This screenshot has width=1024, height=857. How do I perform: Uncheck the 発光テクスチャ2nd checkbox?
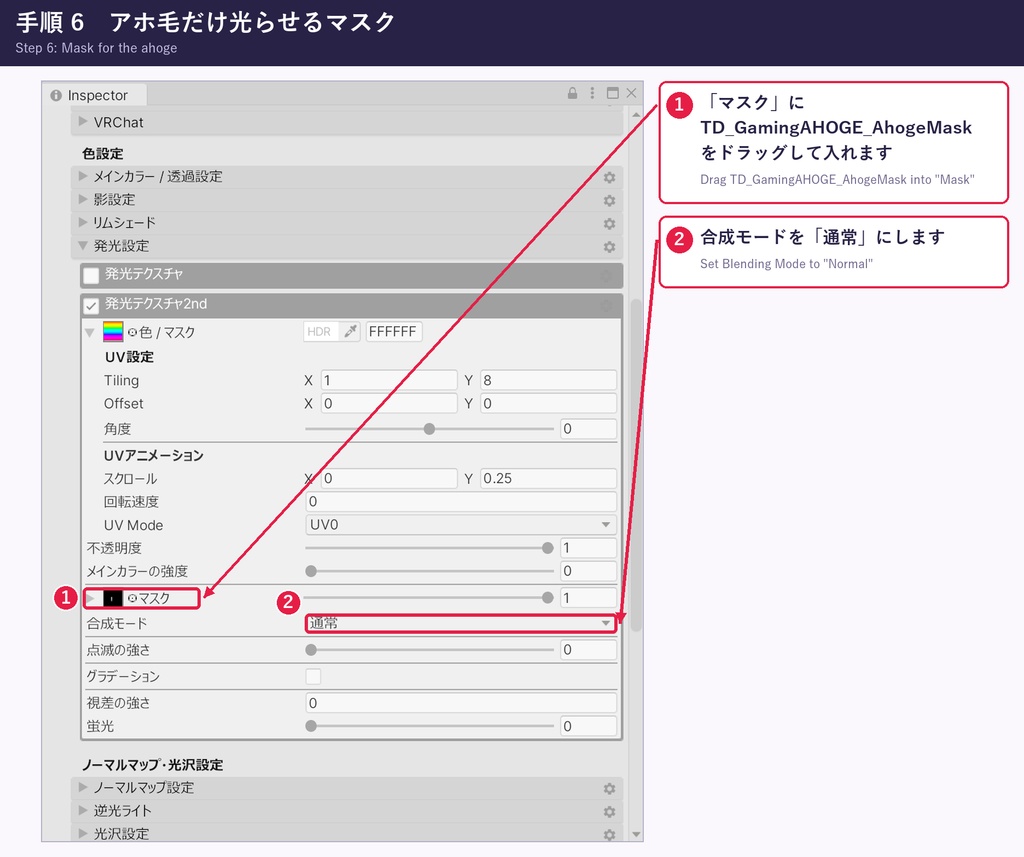[x=91, y=305]
